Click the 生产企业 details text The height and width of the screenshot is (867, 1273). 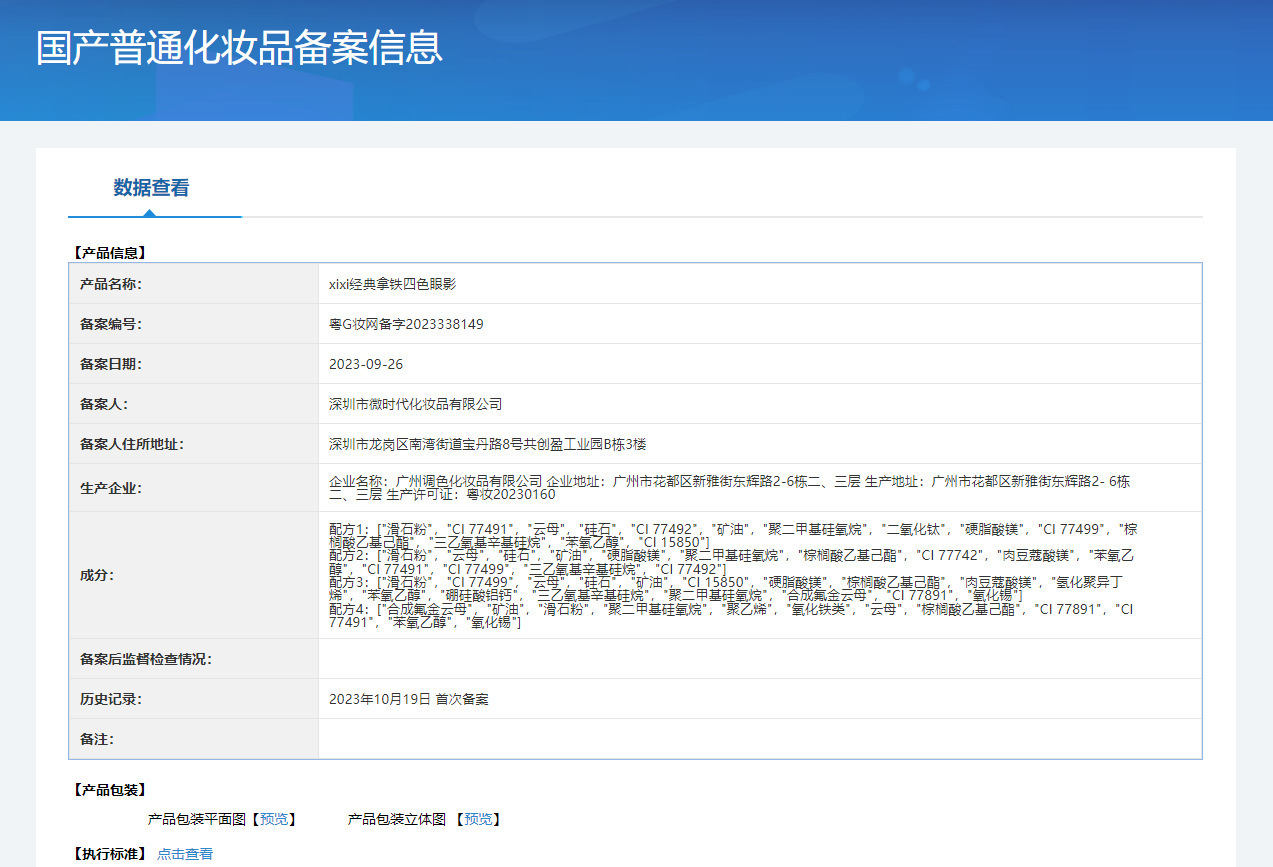pos(730,487)
